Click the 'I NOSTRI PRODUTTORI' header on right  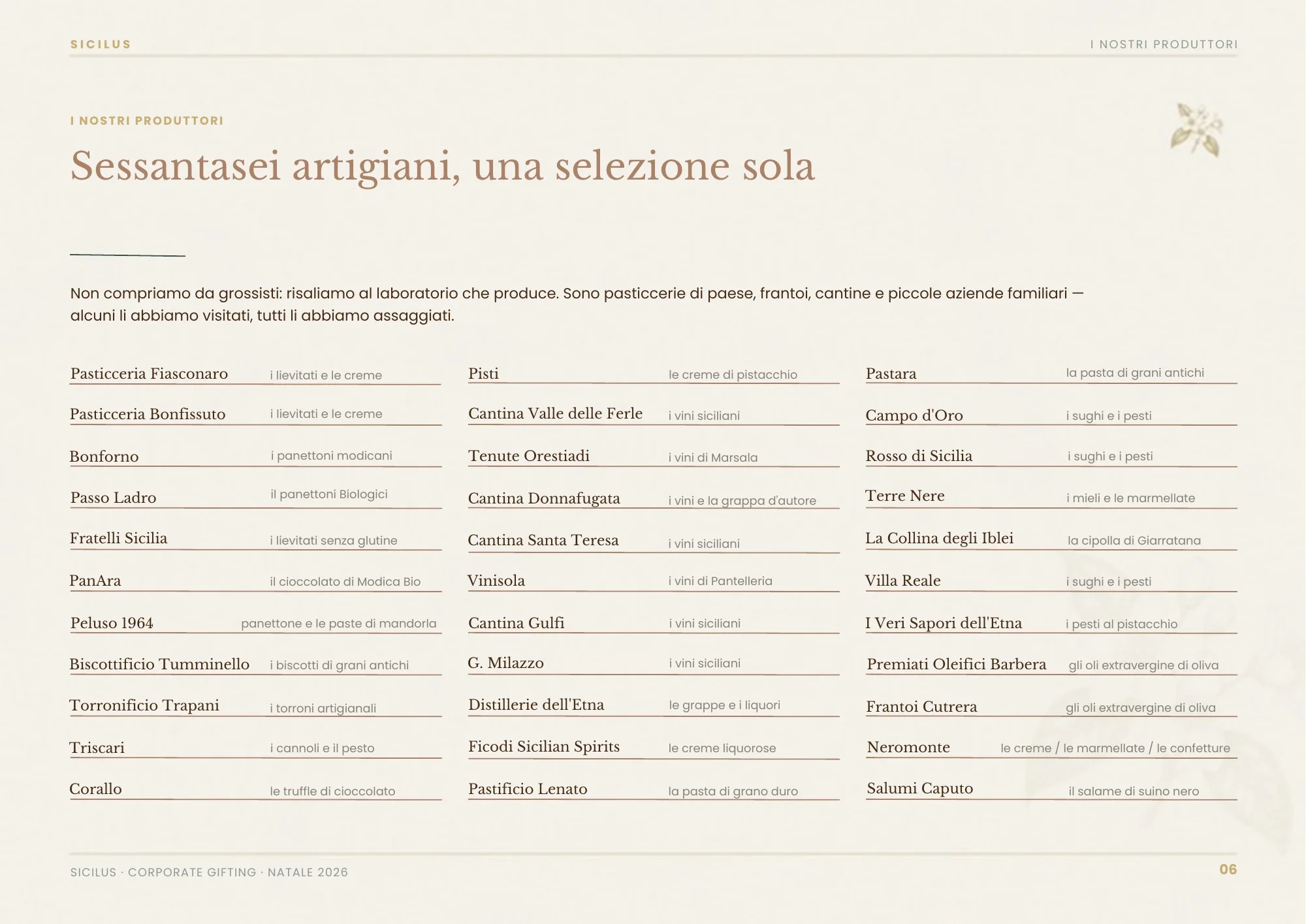pos(1164,44)
